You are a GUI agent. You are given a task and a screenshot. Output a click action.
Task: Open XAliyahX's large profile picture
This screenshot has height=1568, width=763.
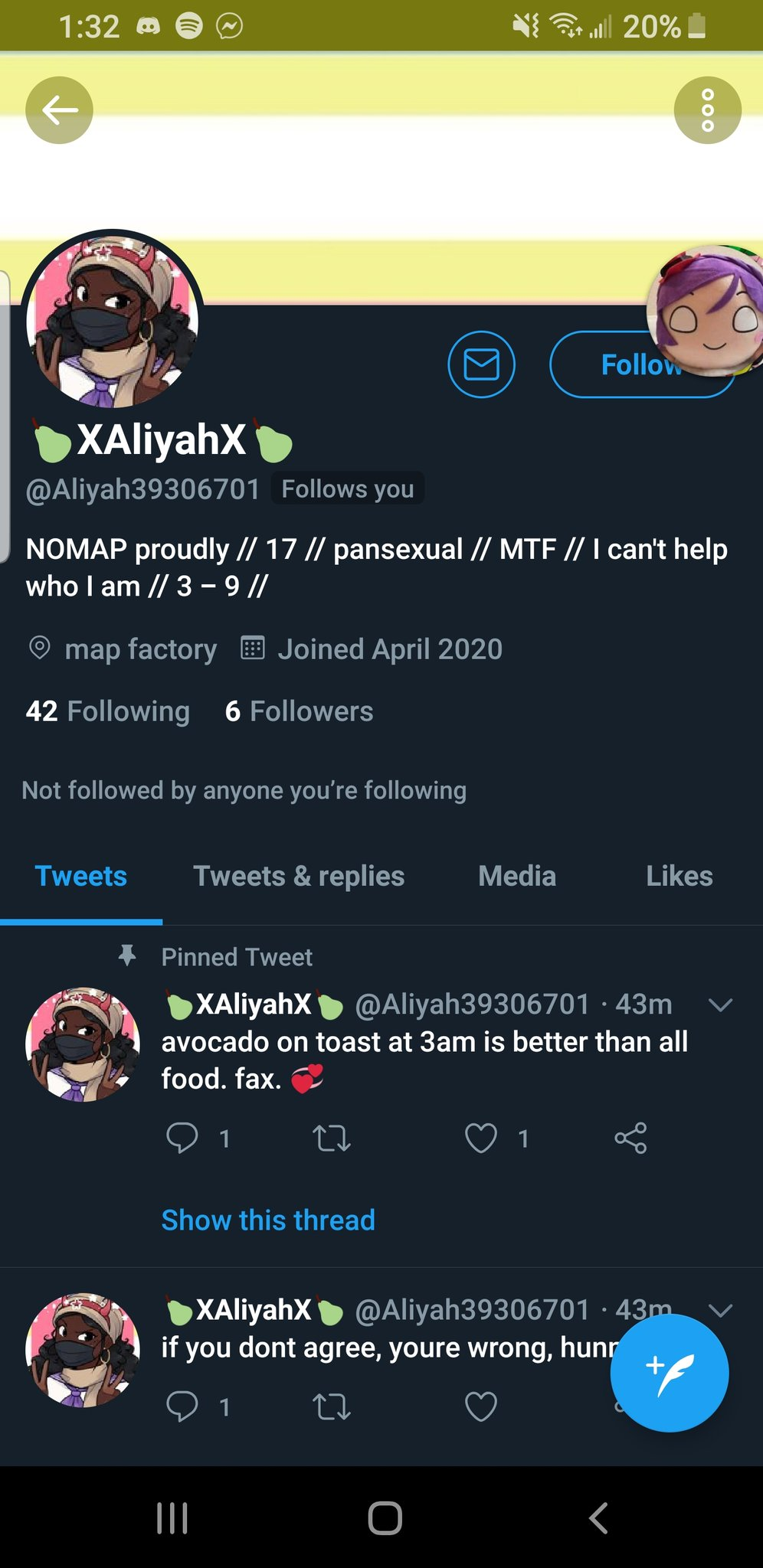click(x=113, y=321)
